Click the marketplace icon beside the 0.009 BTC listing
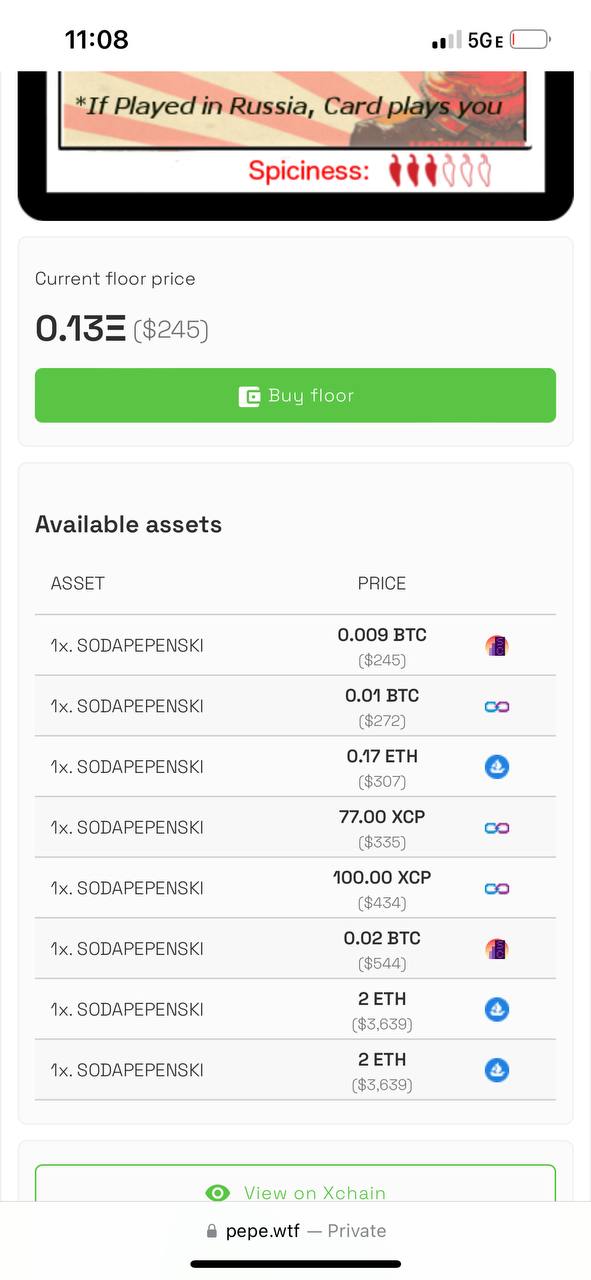This screenshot has height=1280, width=591. pyautogui.click(x=497, y=646)
